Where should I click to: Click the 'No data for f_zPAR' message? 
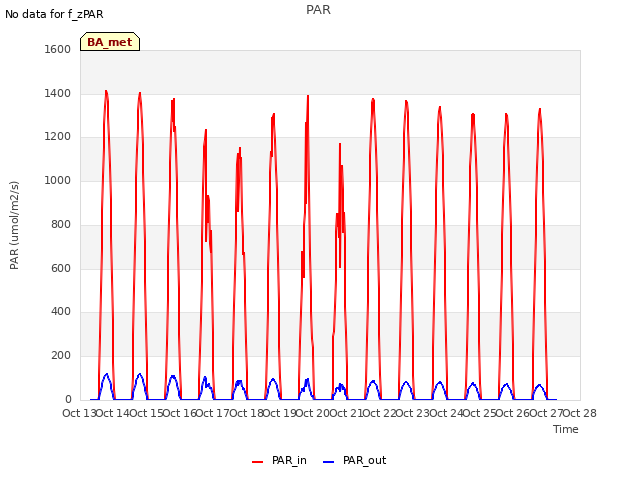tap(54, 14)
